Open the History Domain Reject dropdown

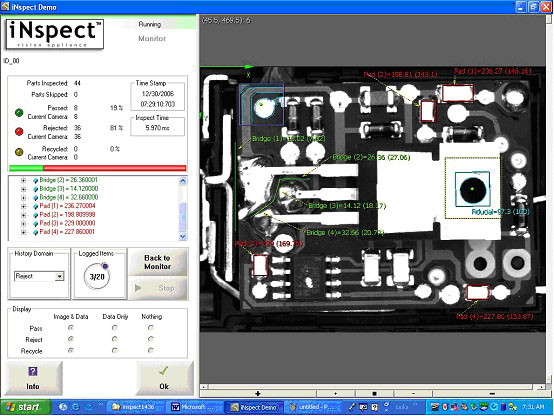(x=60, y=276)
